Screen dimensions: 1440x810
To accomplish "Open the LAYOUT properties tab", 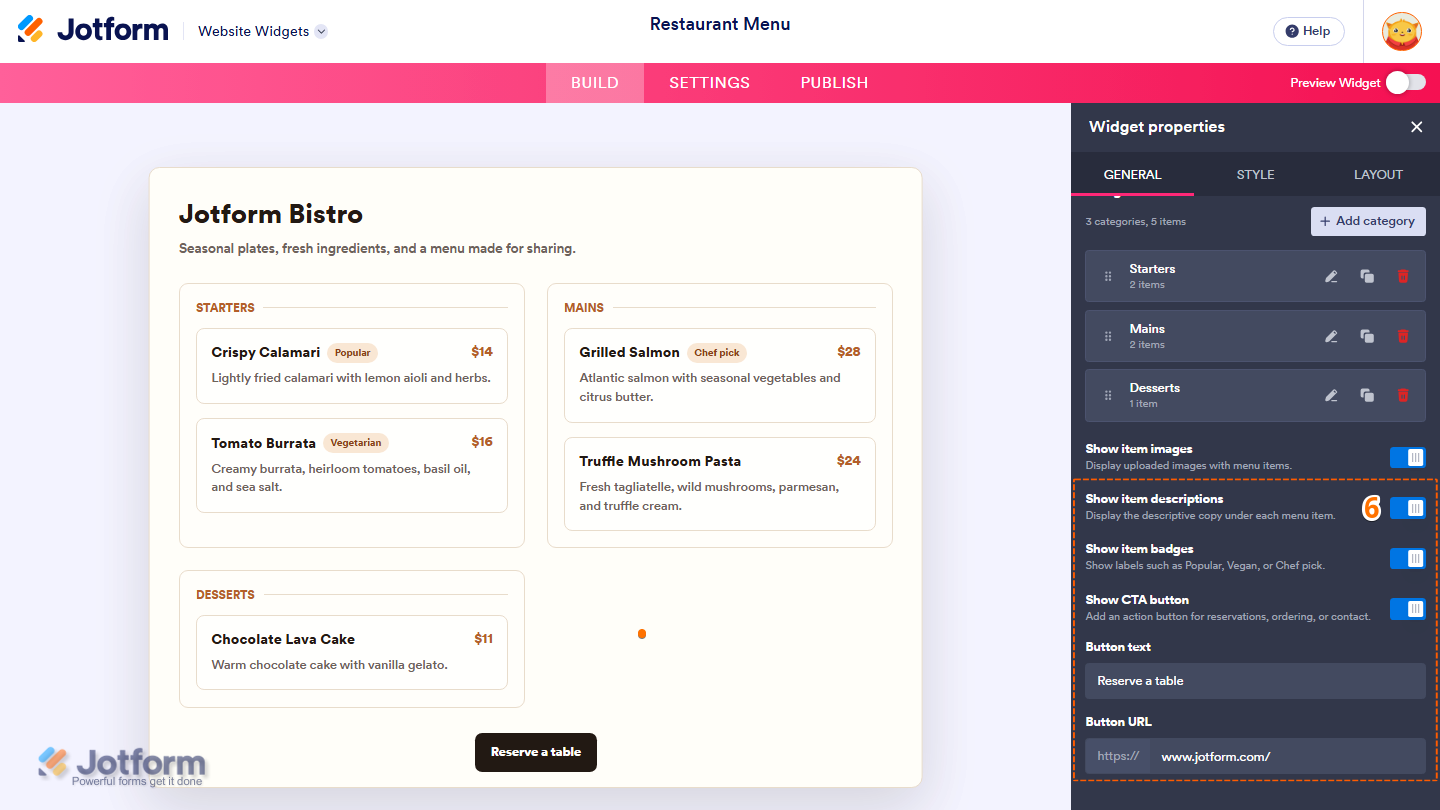I will 1378,174.
